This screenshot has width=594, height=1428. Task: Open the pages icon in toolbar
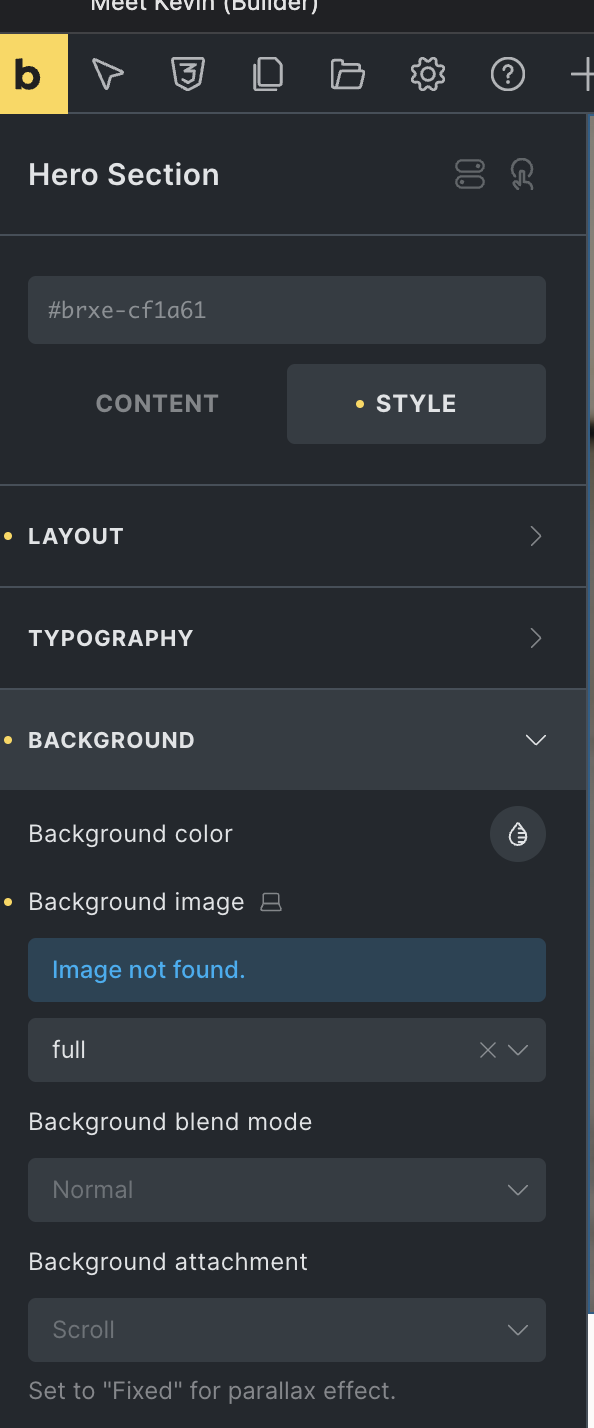(x=268, y=74)
